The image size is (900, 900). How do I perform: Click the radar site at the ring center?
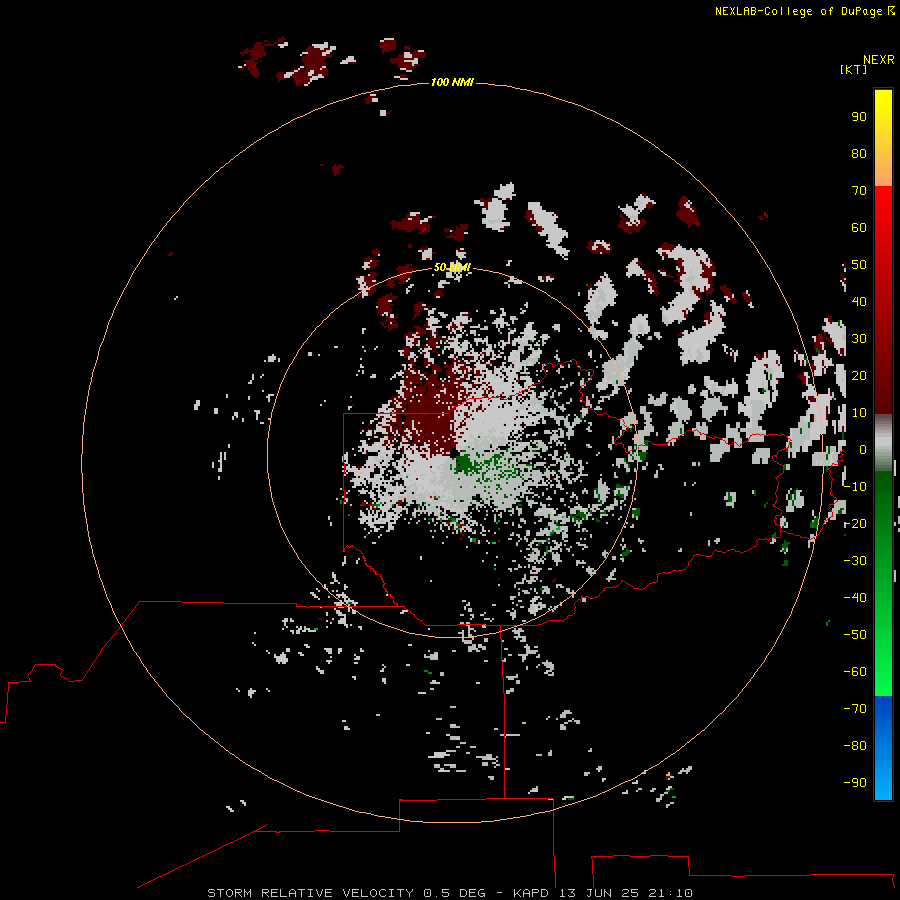(x=454, y=453)
